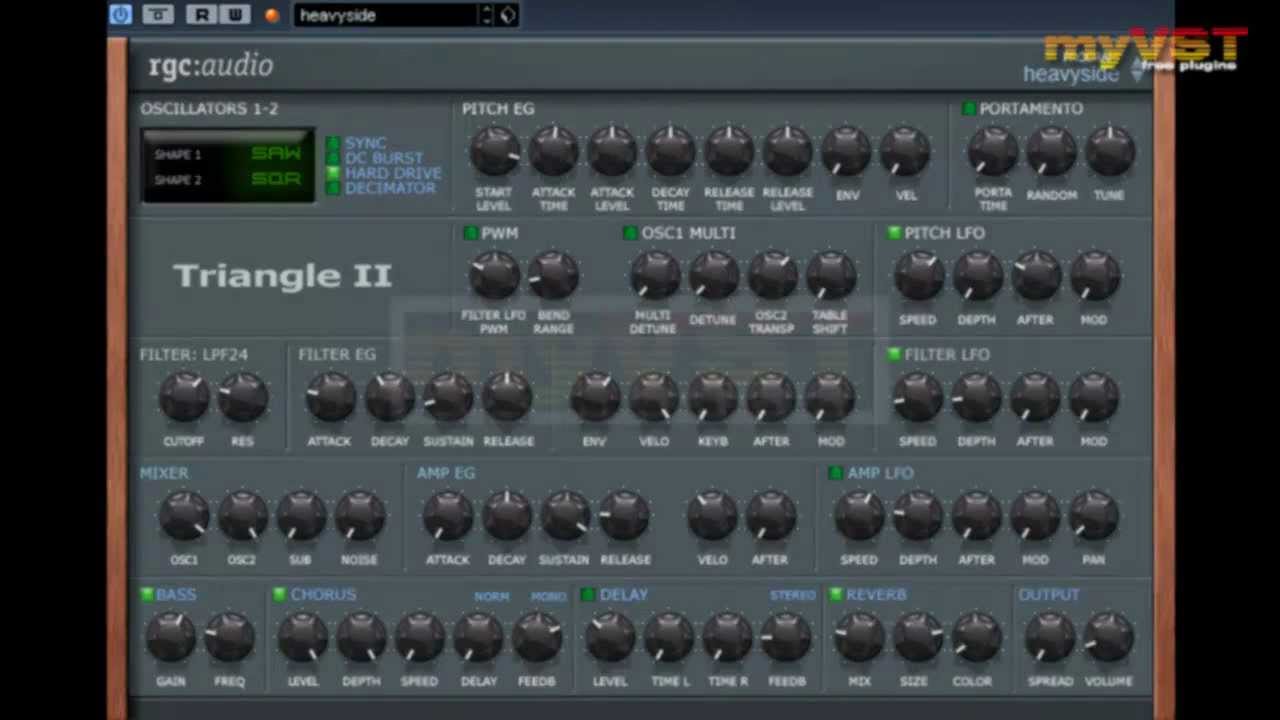1280x720 pixels.
Task: Click the Amp LFO PAN knob
Action: [x=1094, y=516]
